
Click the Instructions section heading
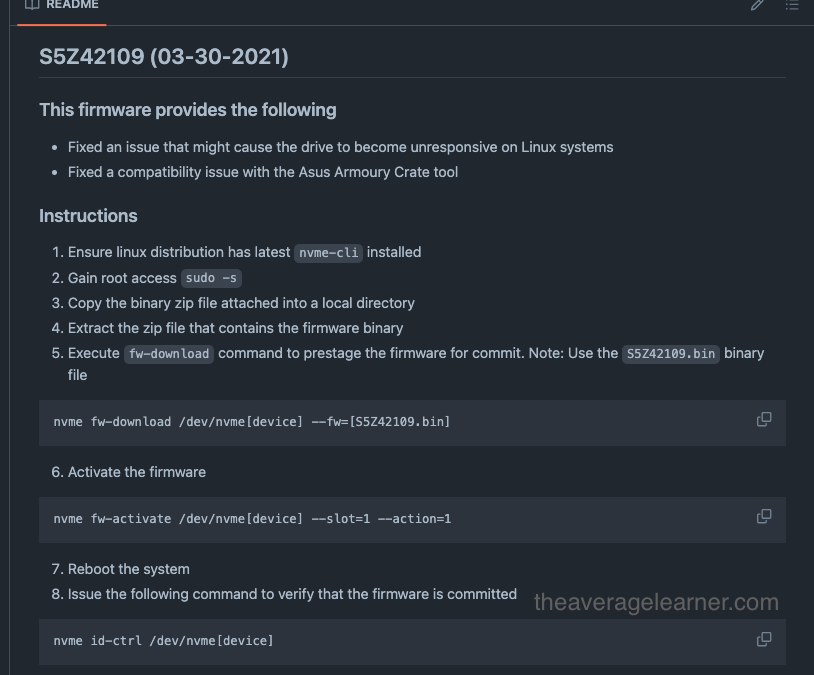[88, 215]
